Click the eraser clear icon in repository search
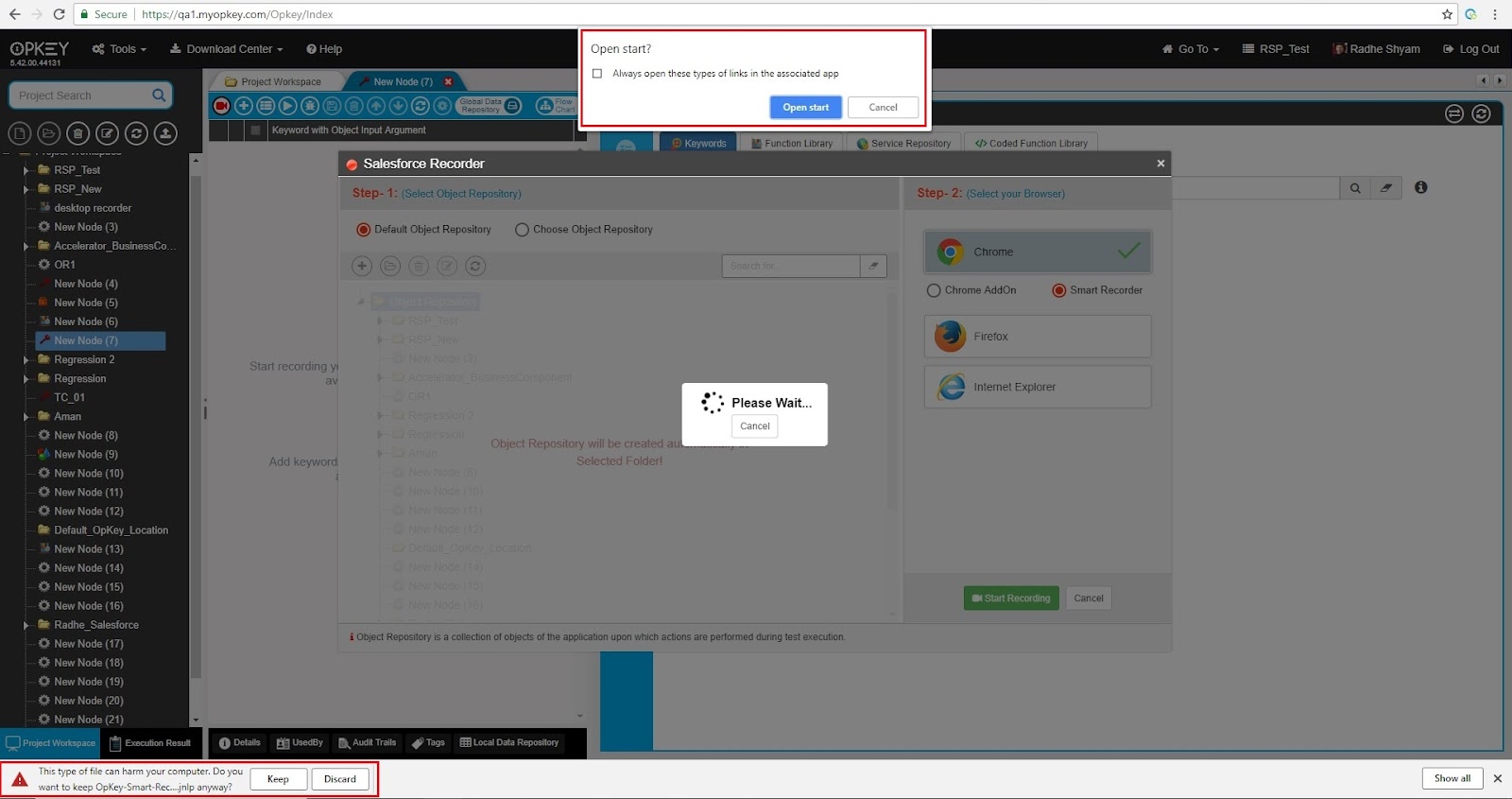Image resolution: width=1512 pixels, height=799 pixels. pyautogui.click(x=873, y=266)
